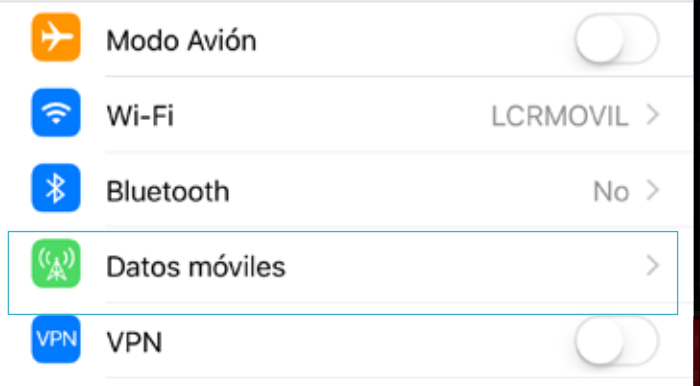Click the Datos móviles chevron arrow
The width and height of the screenshot is (700, 386).
point(653,266)
